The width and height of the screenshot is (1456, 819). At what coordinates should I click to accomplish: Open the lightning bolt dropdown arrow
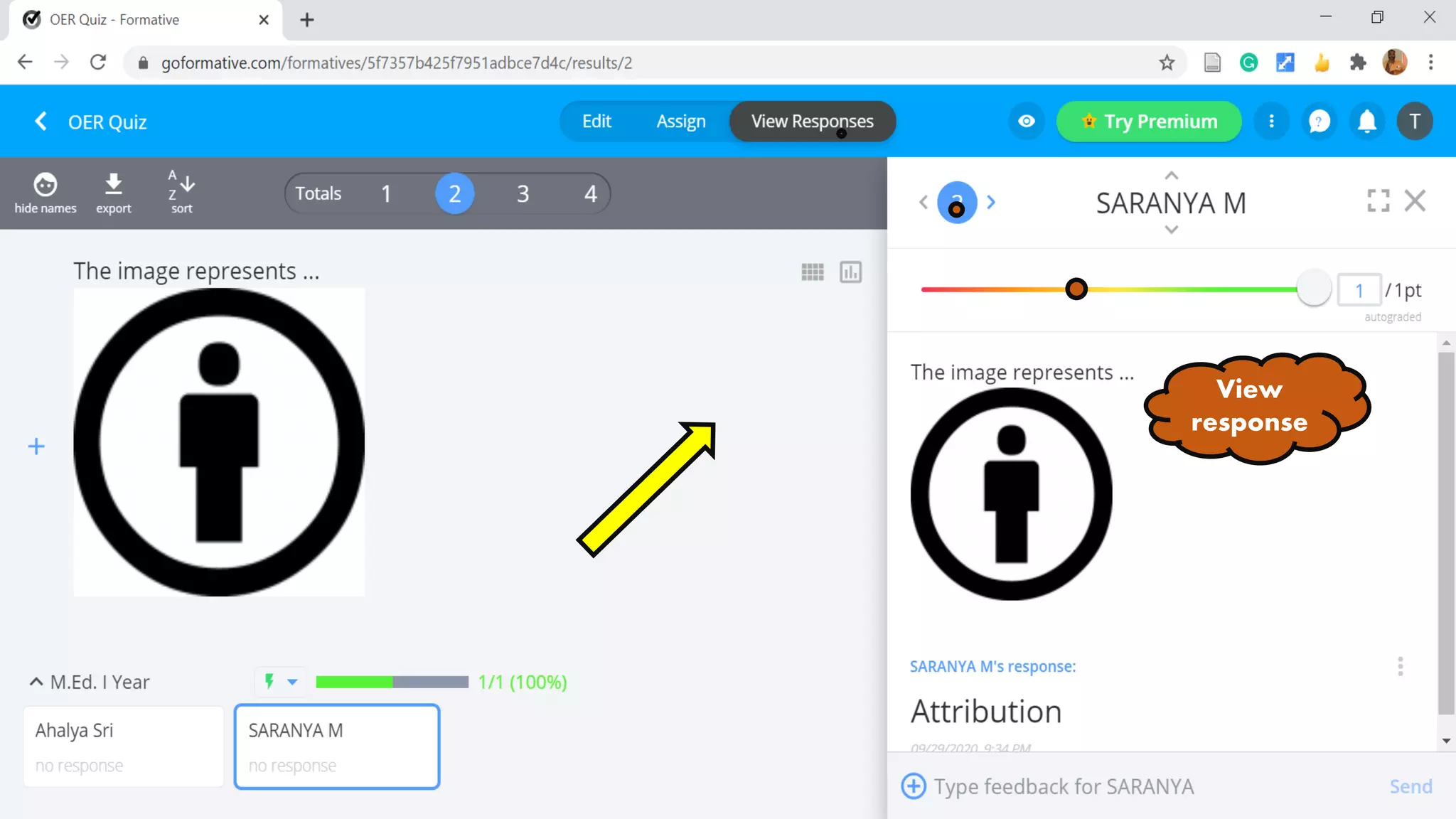pos(292,682)
